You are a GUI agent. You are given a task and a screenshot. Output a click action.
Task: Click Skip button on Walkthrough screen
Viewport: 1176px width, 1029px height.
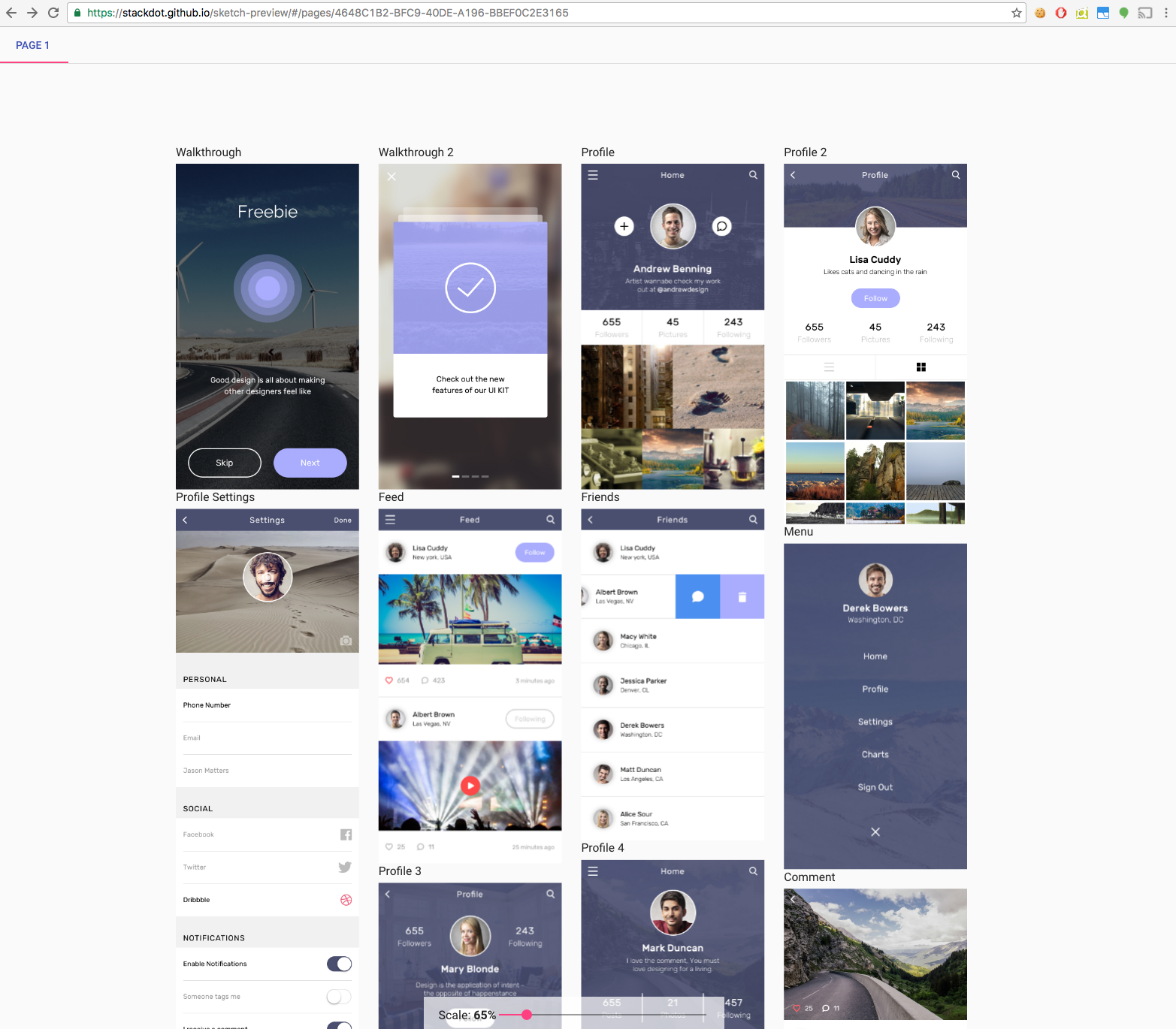tap(225, 463)
